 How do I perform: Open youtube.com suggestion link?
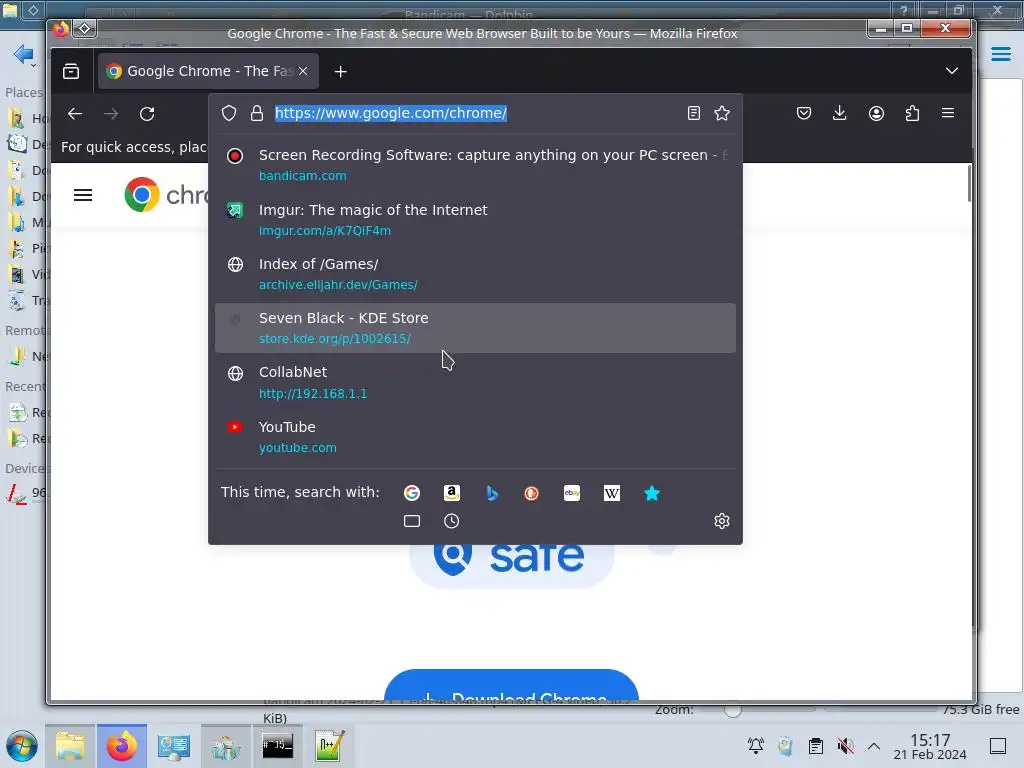[298, 448]
